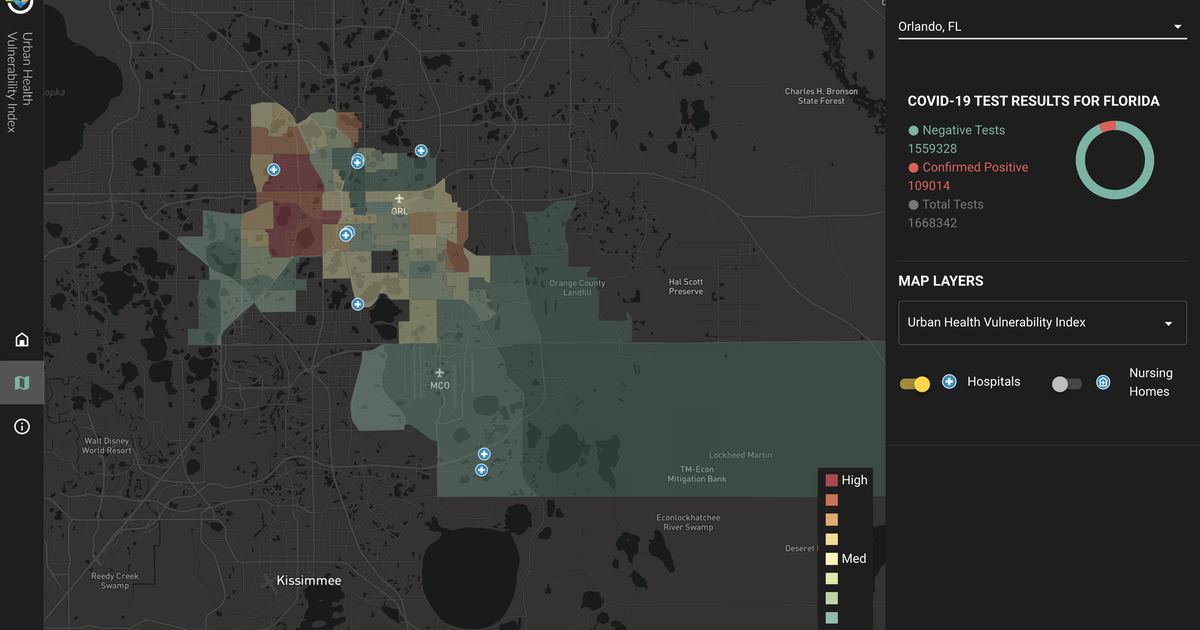Click the Hospitals layer label
The width and height of the screenshot is (1200, 630).
pyautogui.click(x=994, y=382)
